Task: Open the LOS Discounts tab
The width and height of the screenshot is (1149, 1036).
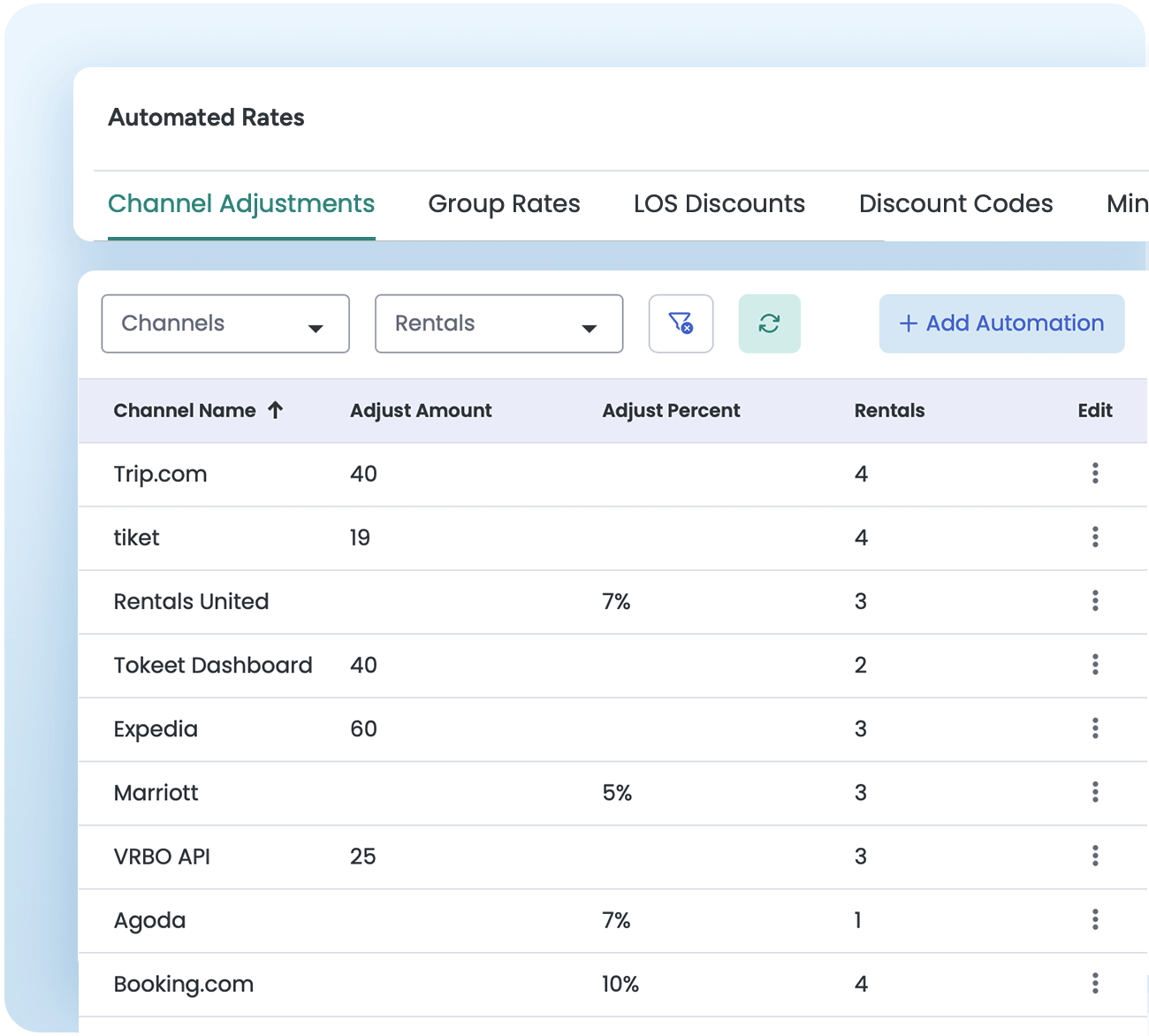Action: (x=719, y=203)
